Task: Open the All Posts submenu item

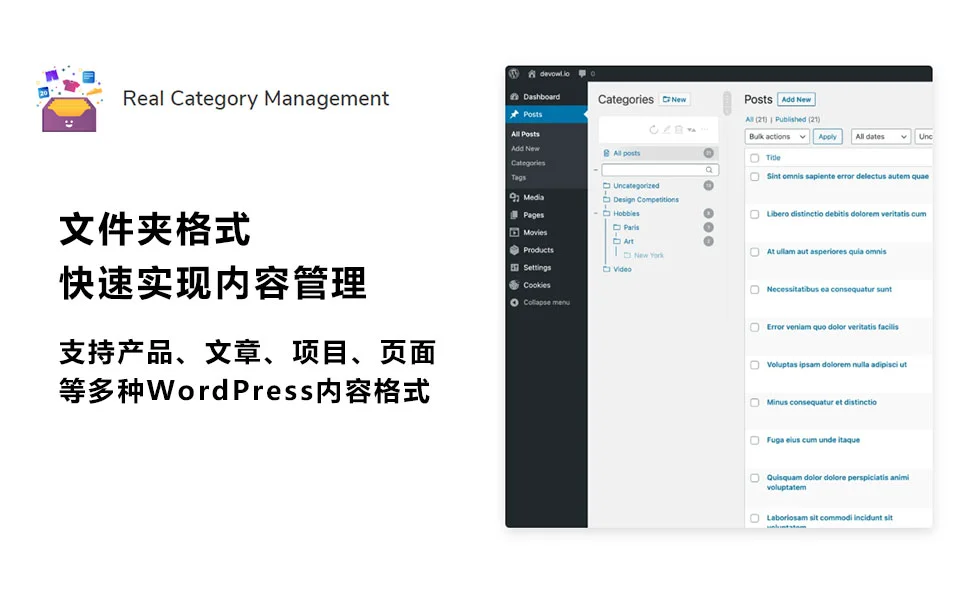Action: 525,134
